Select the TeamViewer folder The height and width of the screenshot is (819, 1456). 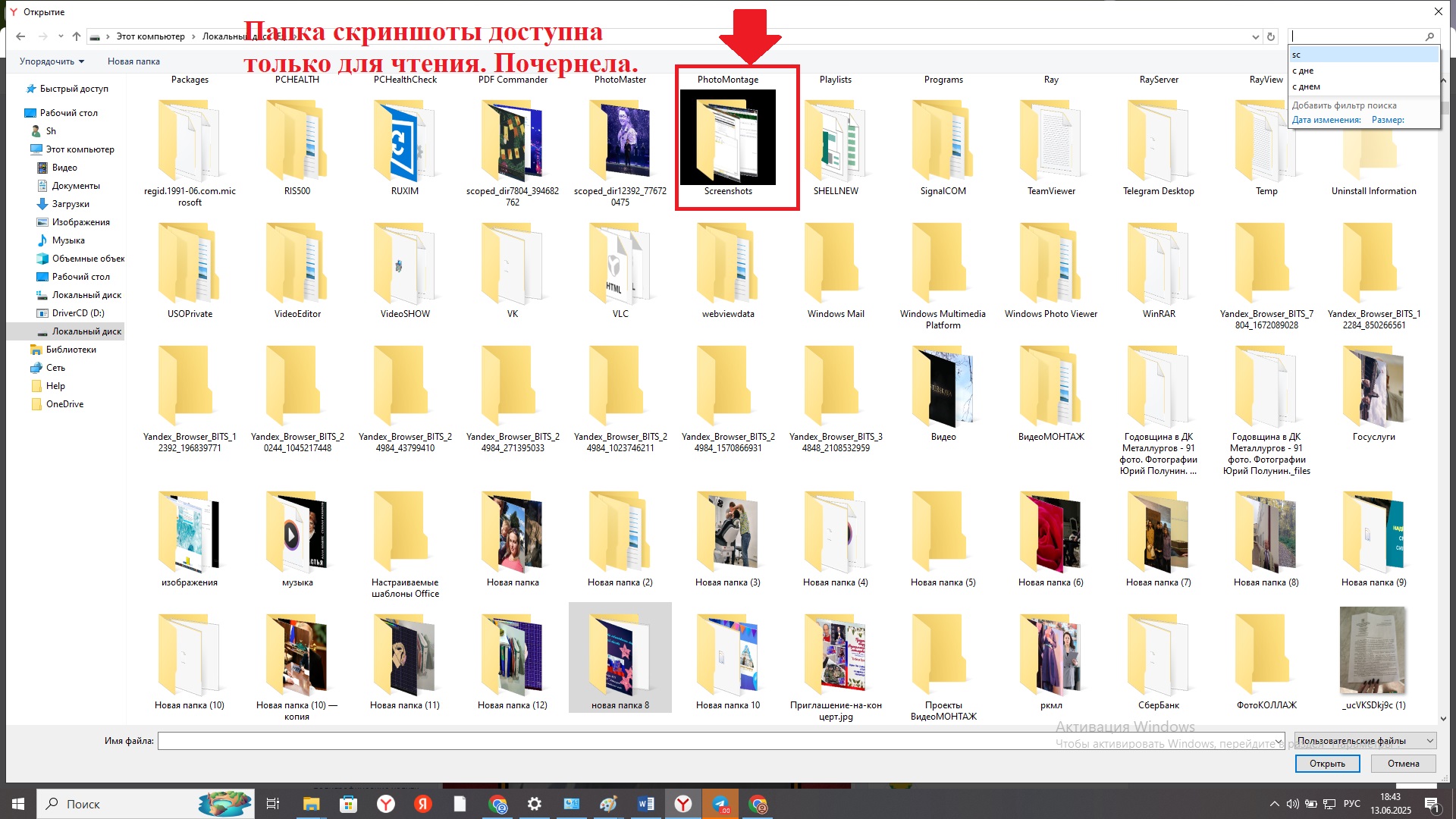click(x=1051, y=149)
